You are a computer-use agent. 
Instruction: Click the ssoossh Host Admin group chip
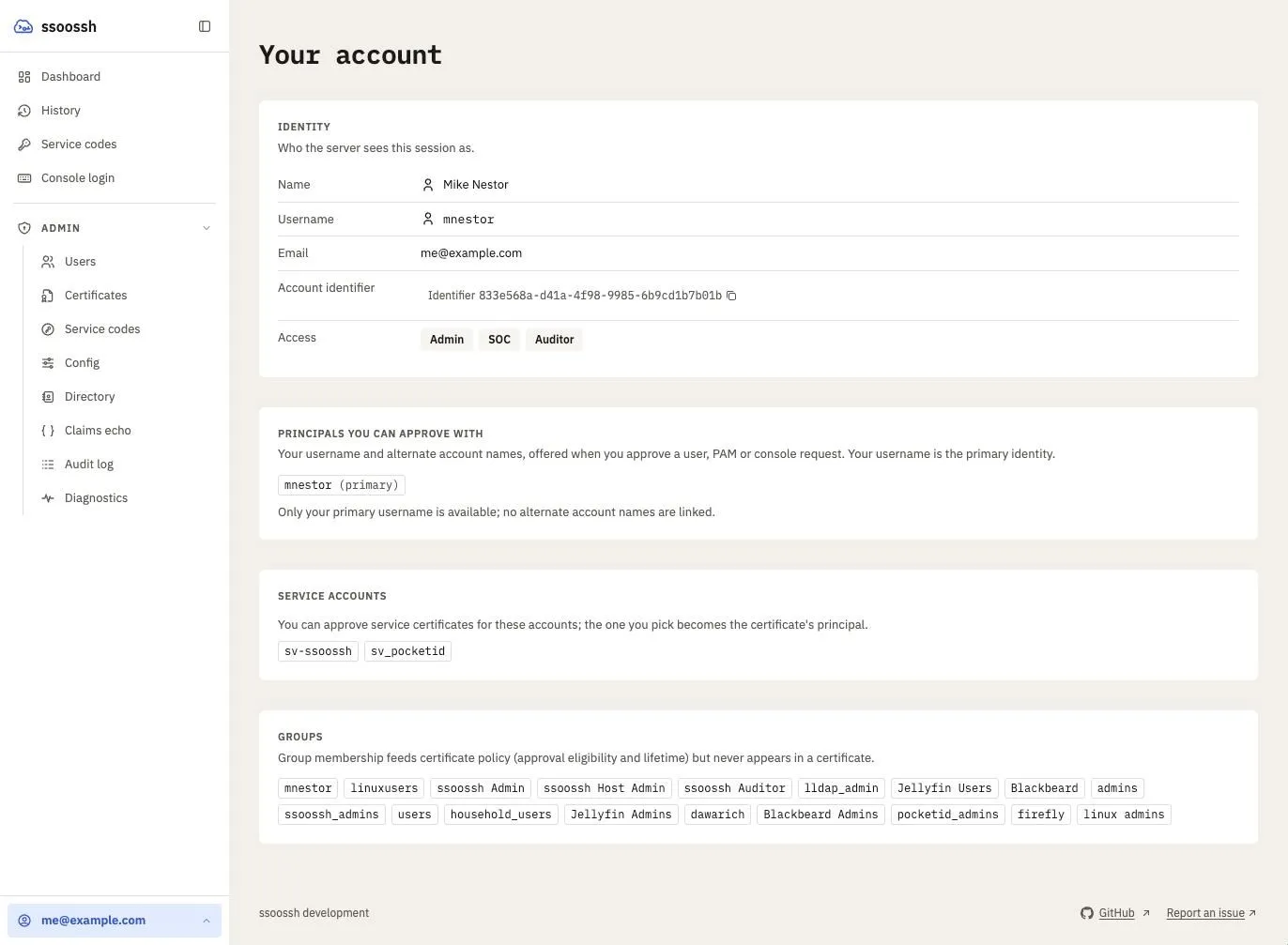(x=605, y=788)
